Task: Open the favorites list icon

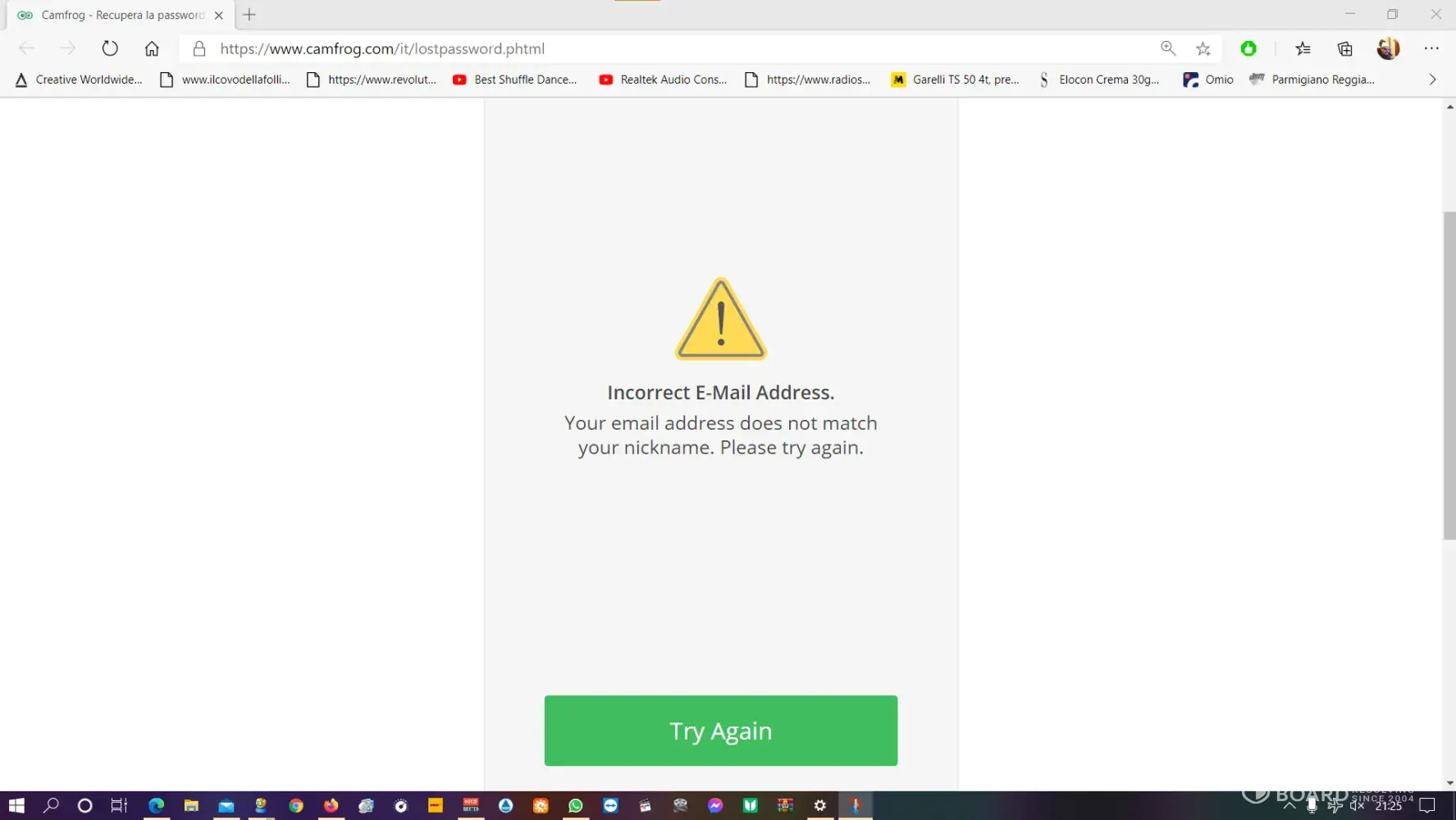Action: coord(1303,48)
